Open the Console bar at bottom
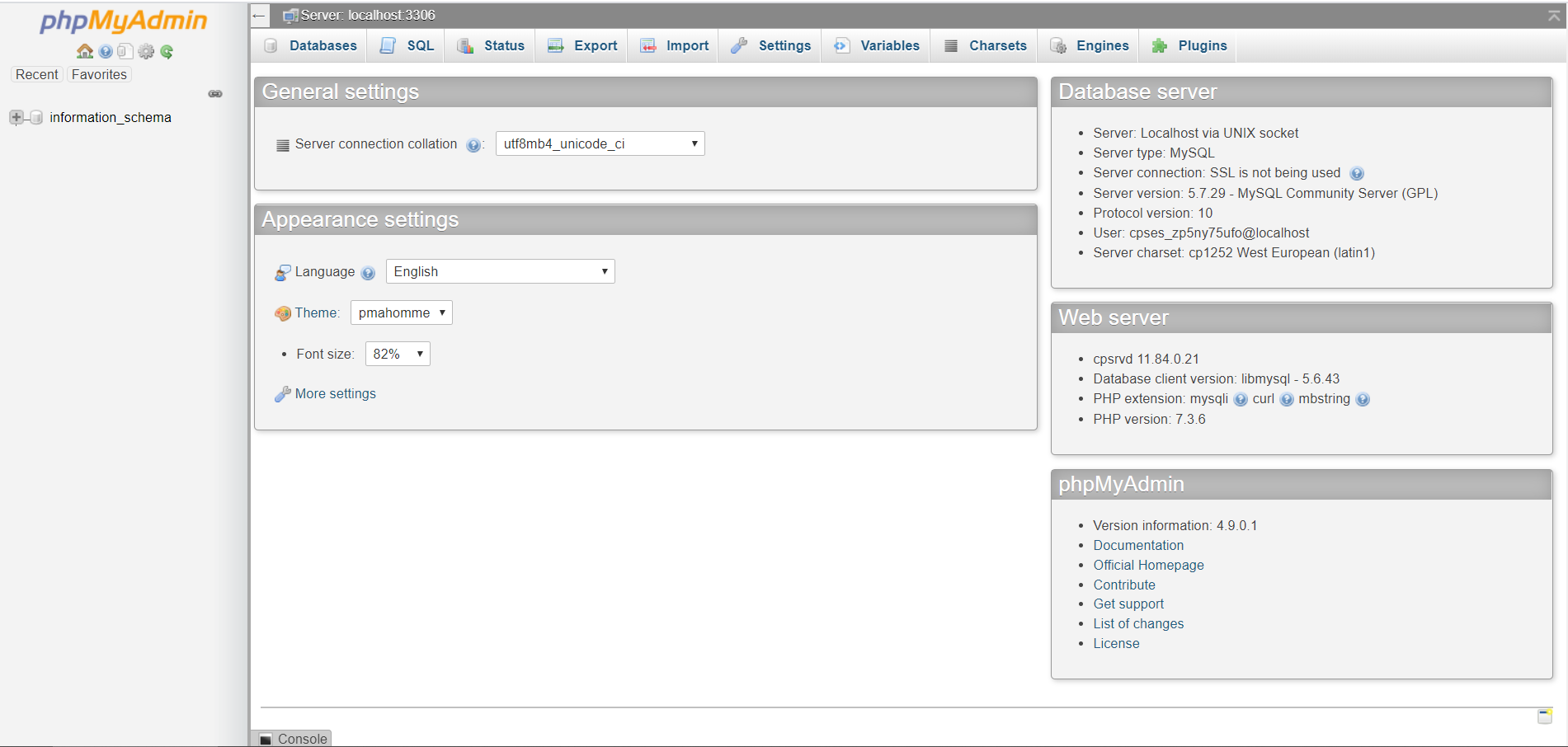The width and height of the screenshot is (1568, 747). pyautogui.click(x=291, y=739)
